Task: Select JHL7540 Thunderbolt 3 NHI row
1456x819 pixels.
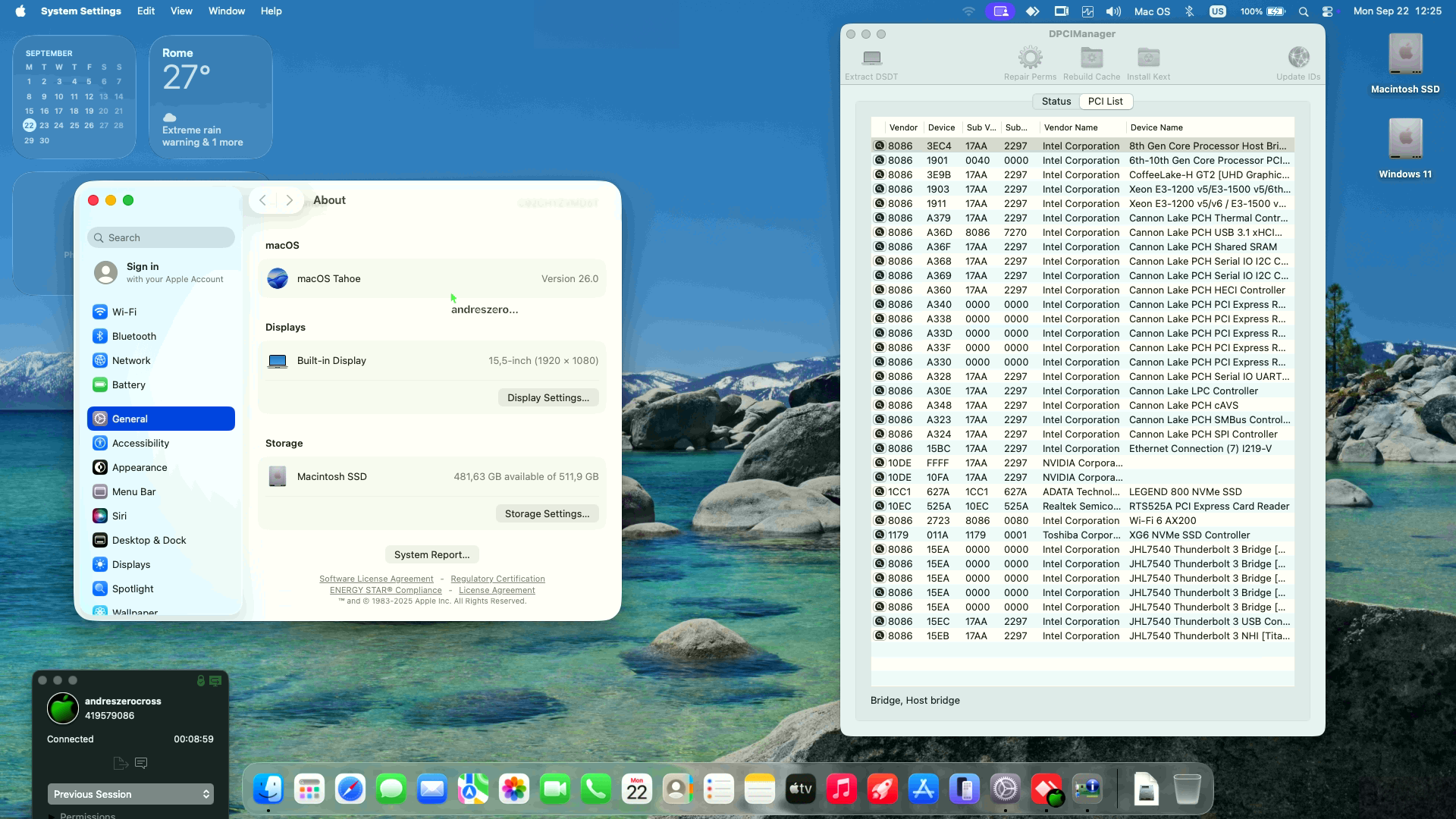Action: tap(1082, 635)
